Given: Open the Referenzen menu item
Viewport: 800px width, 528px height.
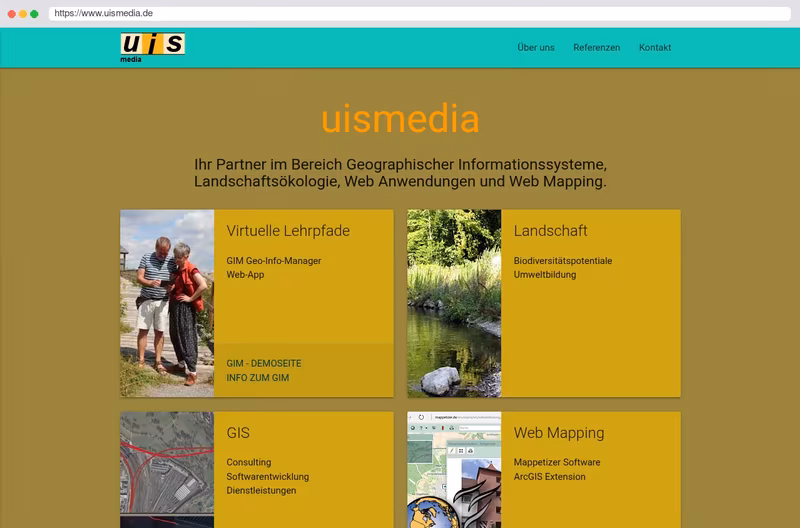Looking at the screenshot, I should [x=596, y=47].
